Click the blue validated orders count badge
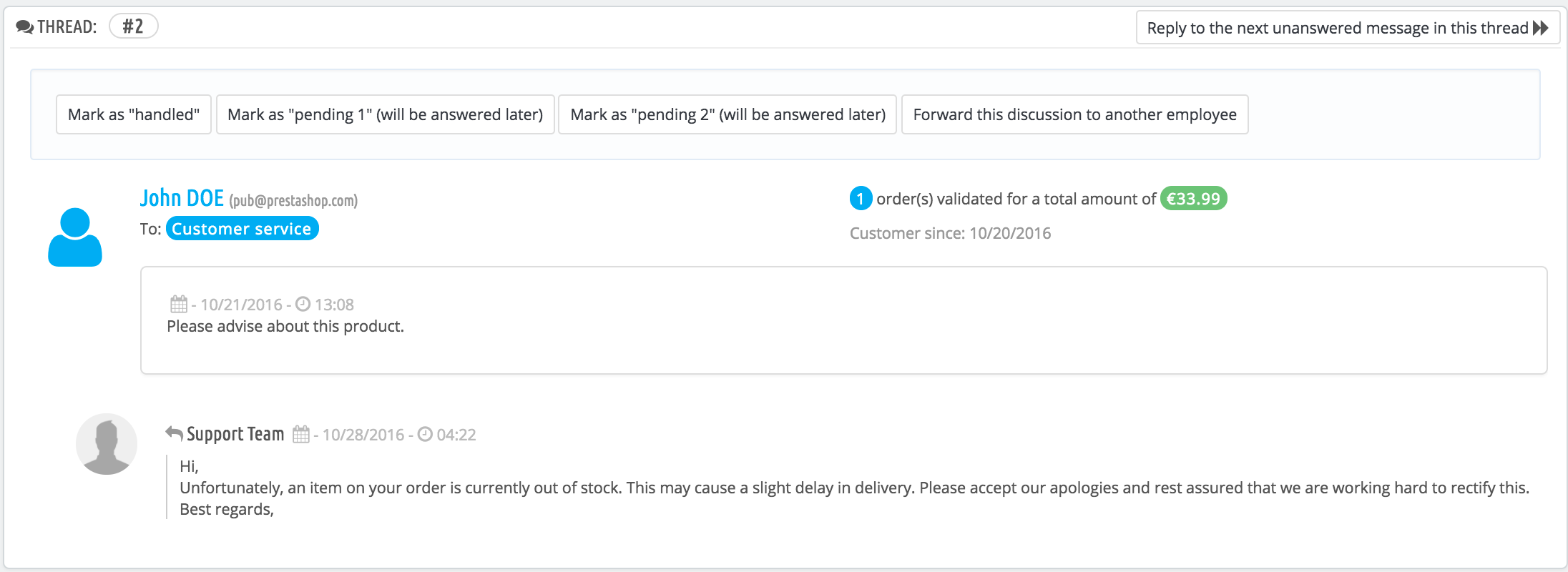 pos(861,199)
